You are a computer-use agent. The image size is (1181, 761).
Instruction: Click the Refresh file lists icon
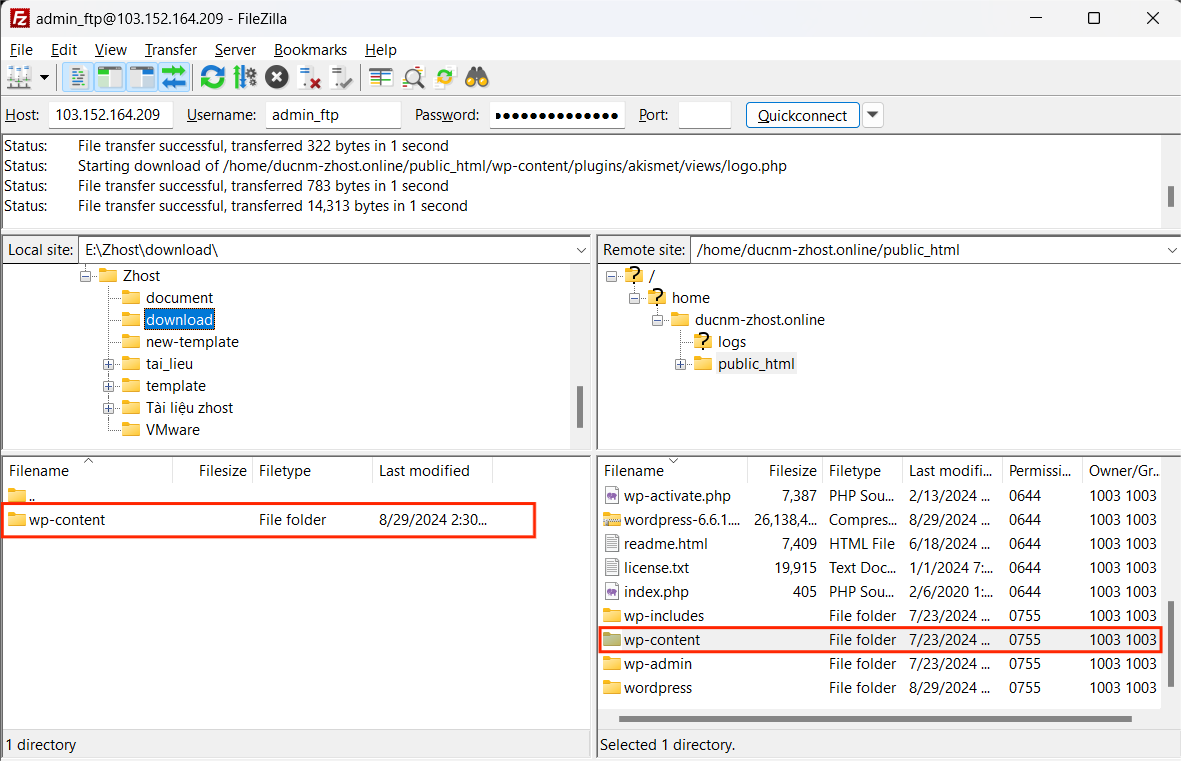[x=212, y=77]
